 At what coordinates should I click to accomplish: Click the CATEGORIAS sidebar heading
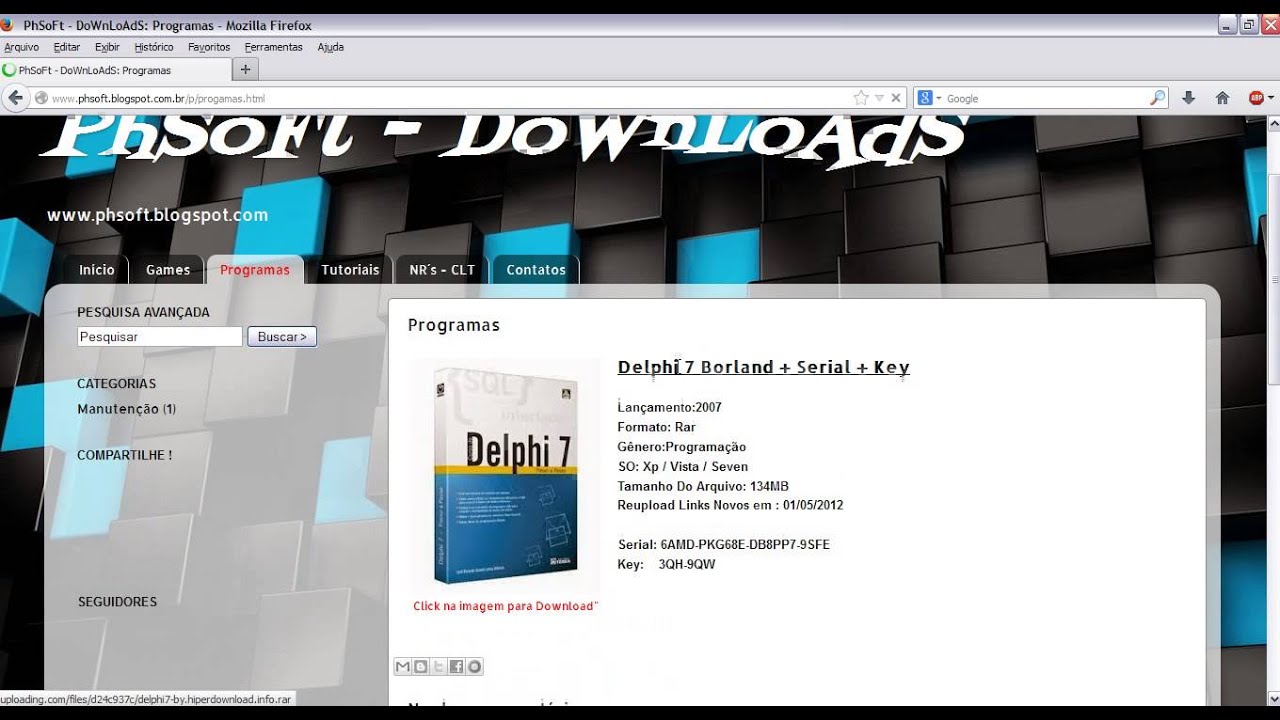pos(117,384)
